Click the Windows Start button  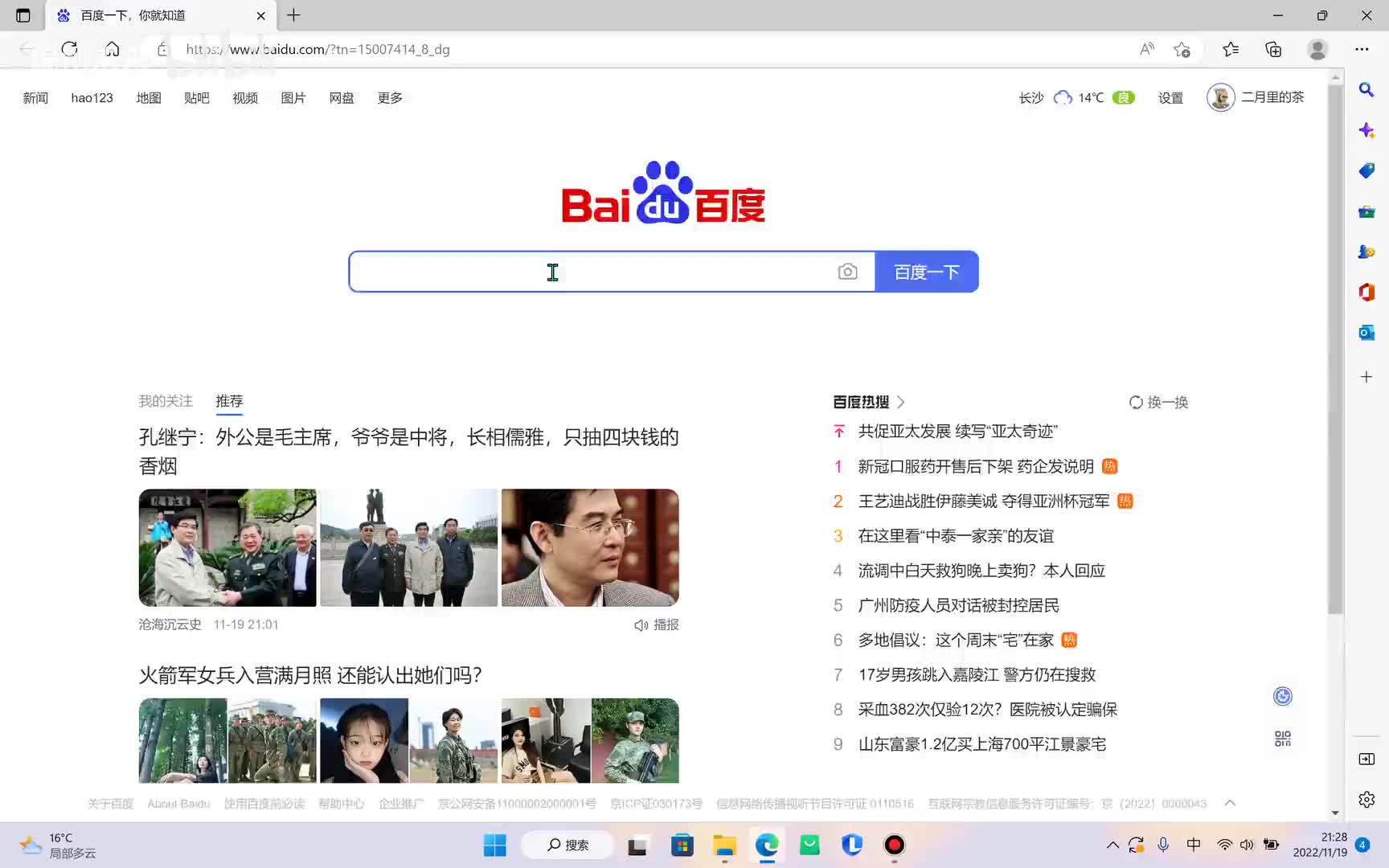pos(495,845)
